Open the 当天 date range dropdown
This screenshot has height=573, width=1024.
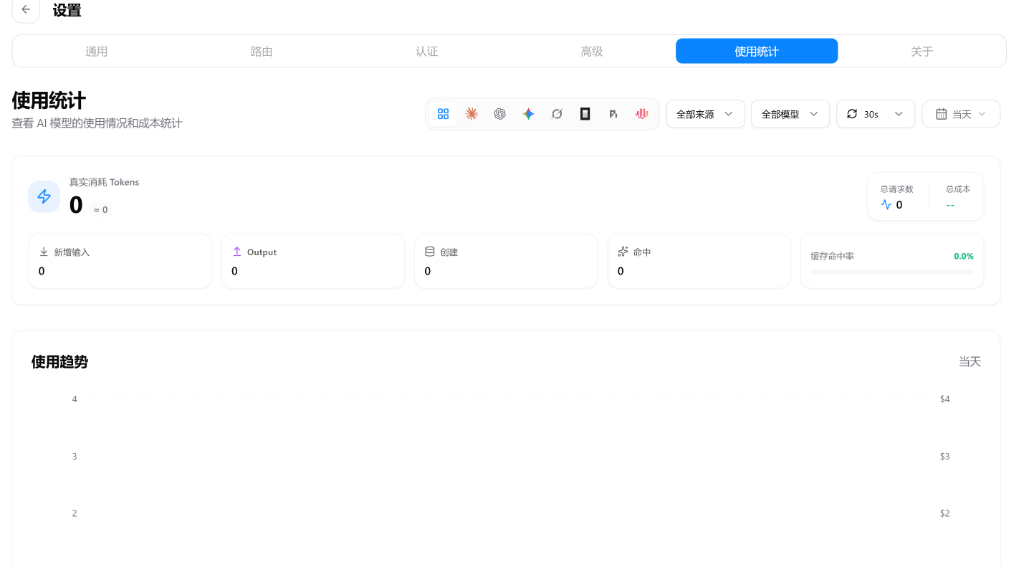coord(961,114)
